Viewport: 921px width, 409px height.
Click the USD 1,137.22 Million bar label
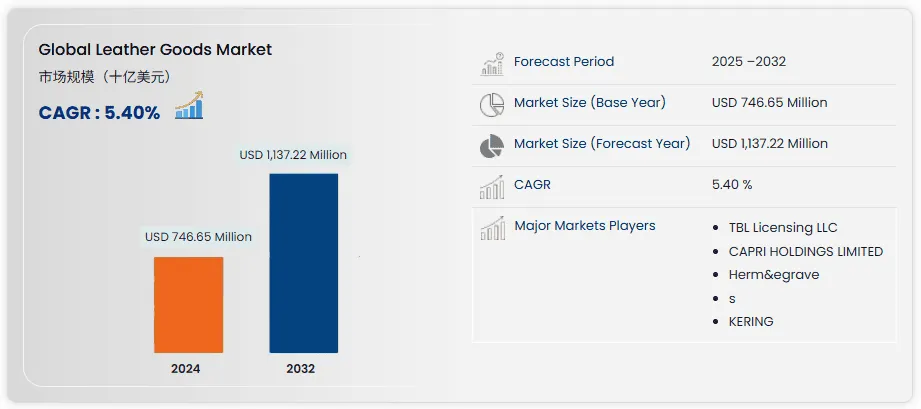click(293, 155)
